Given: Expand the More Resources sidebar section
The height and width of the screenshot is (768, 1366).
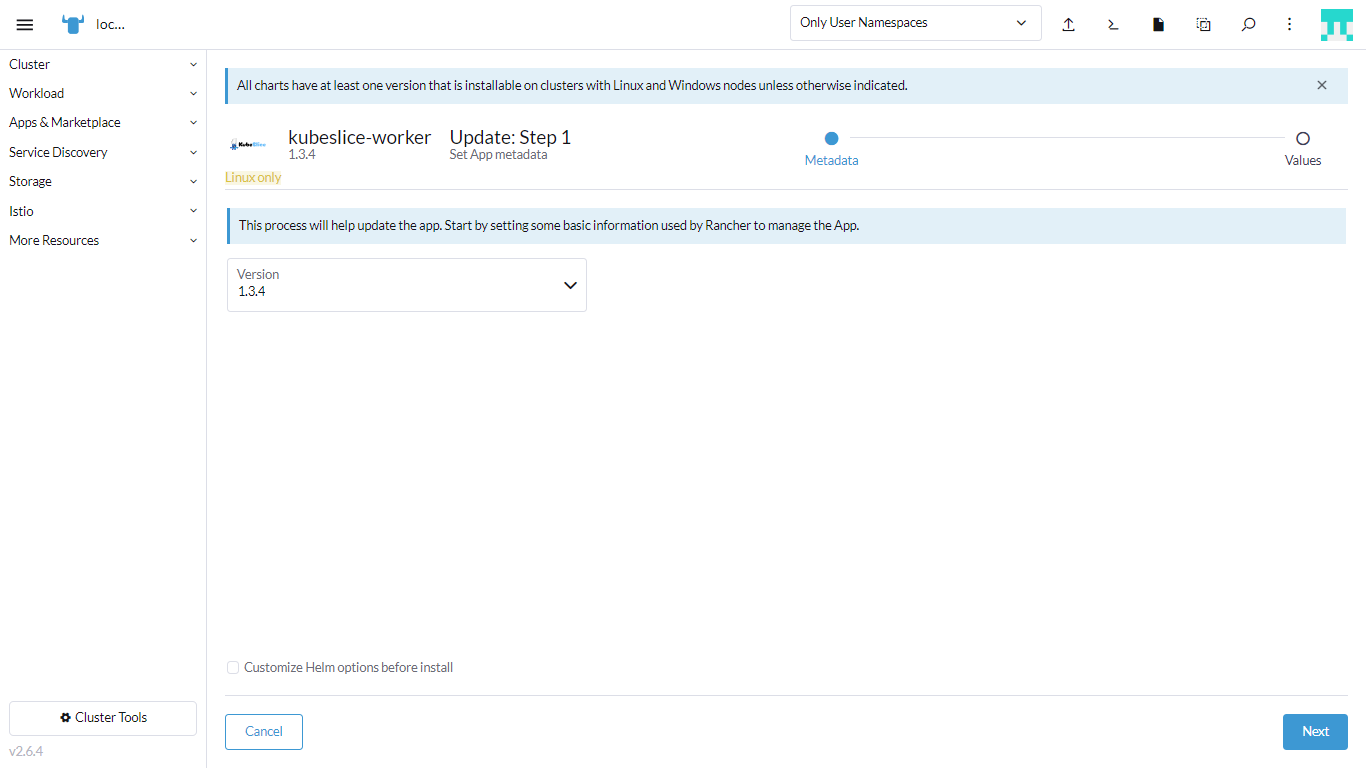Looking at the screenshot, I should click(x=103, y=240).
